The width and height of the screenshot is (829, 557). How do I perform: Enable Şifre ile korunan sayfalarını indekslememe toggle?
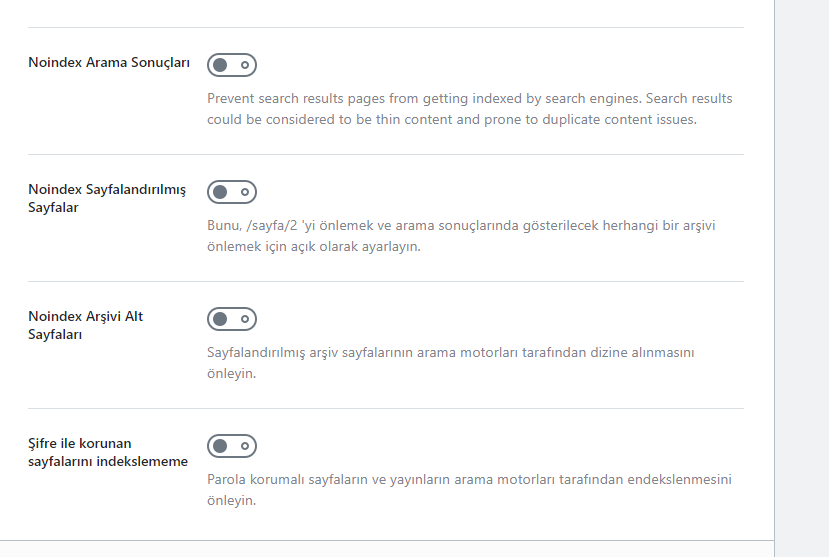232,446
